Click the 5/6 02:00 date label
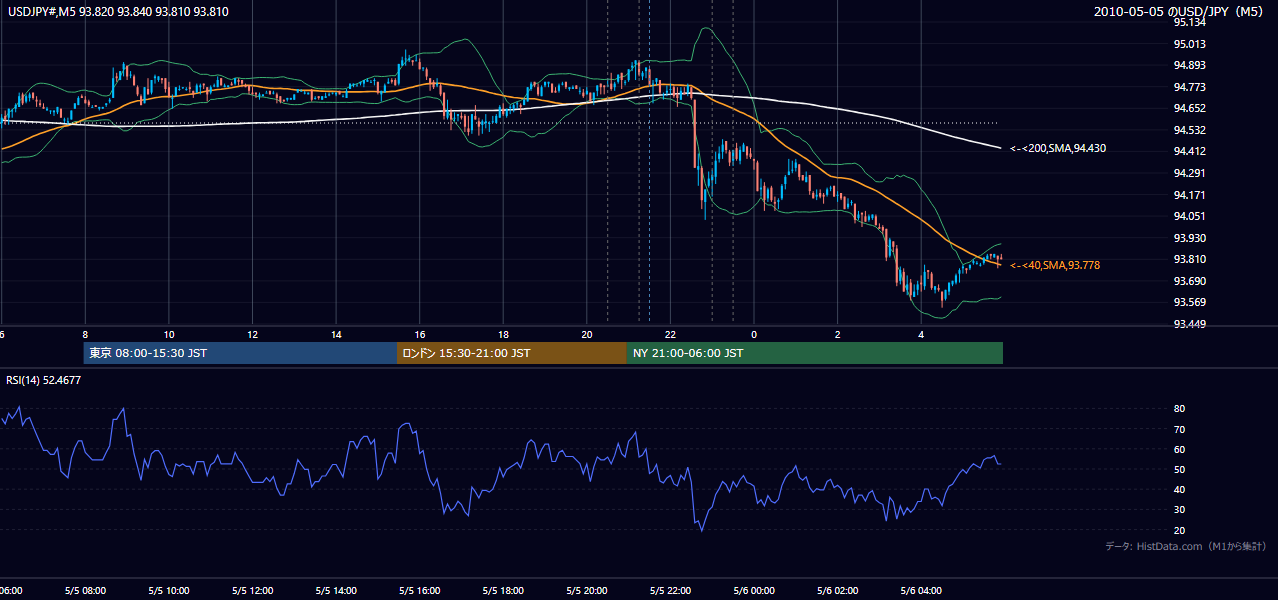Screen dimensions: 1278x600 pos(838,591)
